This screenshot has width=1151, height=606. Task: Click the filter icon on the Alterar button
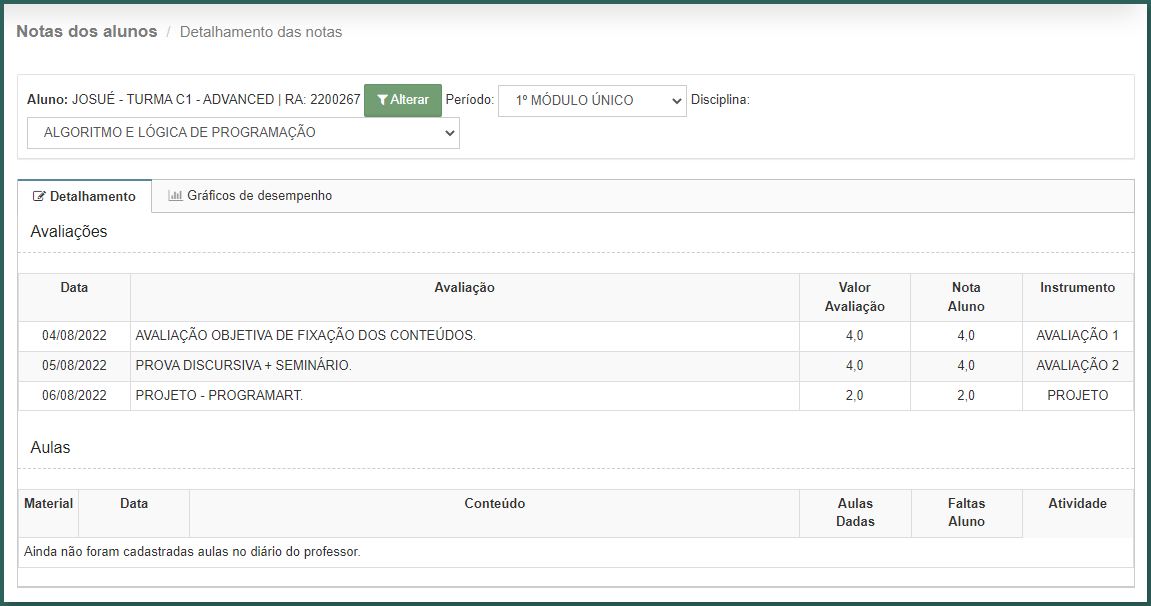382,100
